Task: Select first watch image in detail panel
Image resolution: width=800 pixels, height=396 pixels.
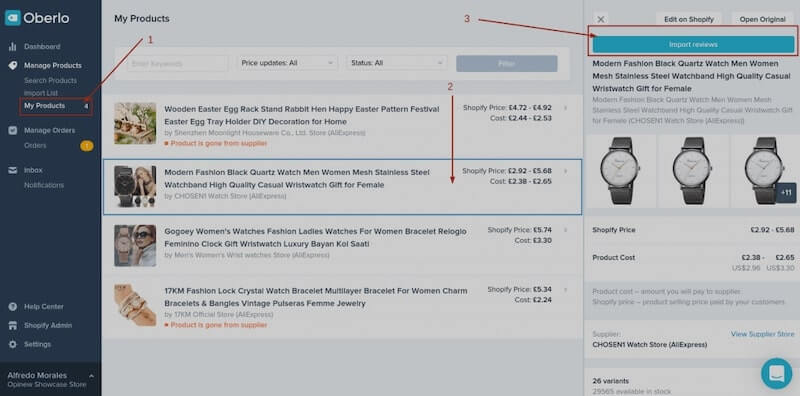Action: (619, 171)
